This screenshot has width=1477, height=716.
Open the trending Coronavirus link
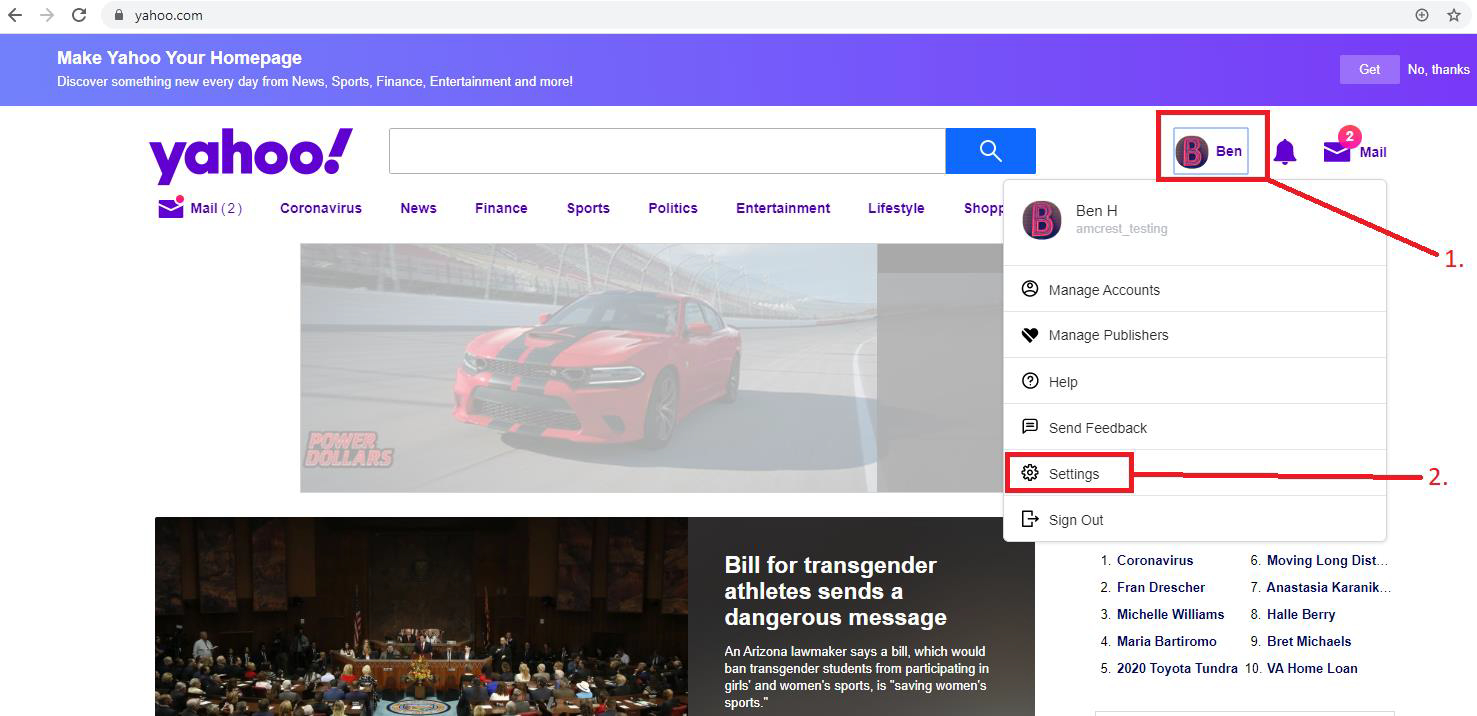click(x=1154, y=561)
